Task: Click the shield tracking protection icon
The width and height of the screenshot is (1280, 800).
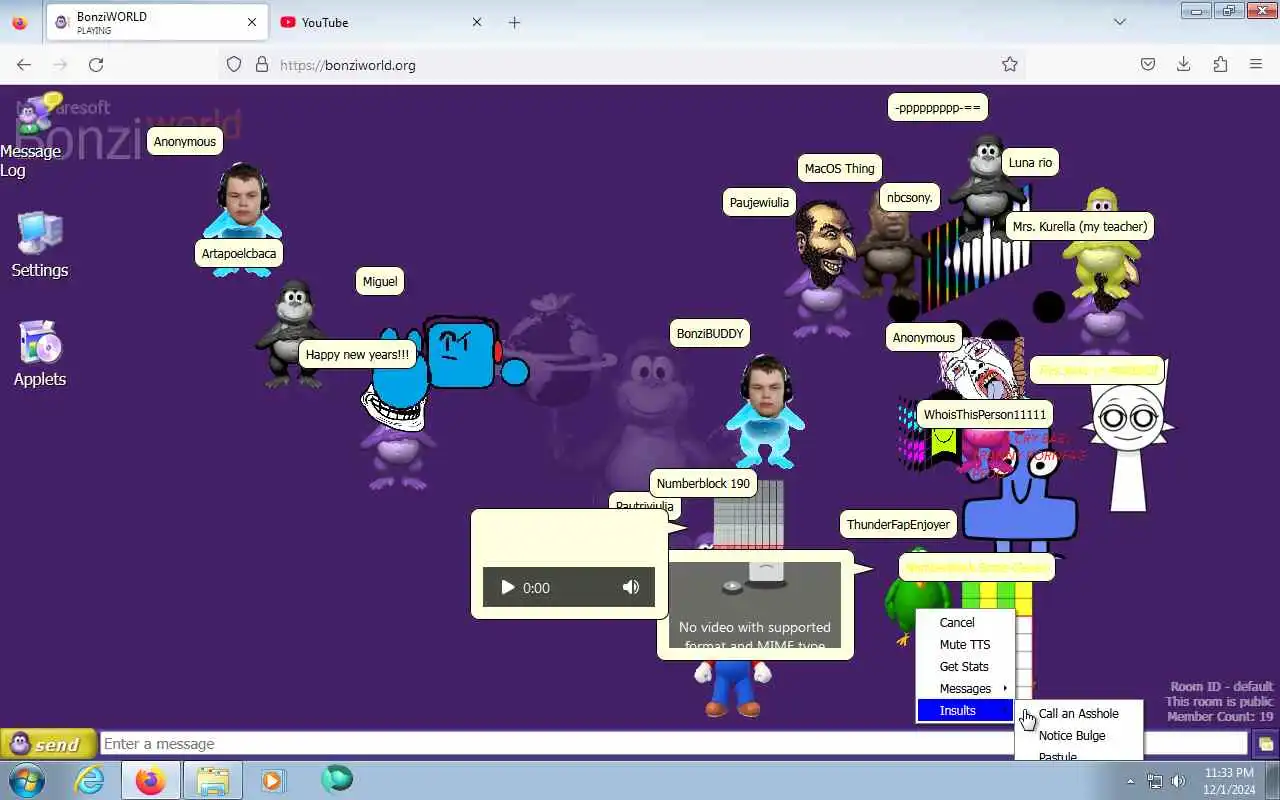Action: [234, 64]
